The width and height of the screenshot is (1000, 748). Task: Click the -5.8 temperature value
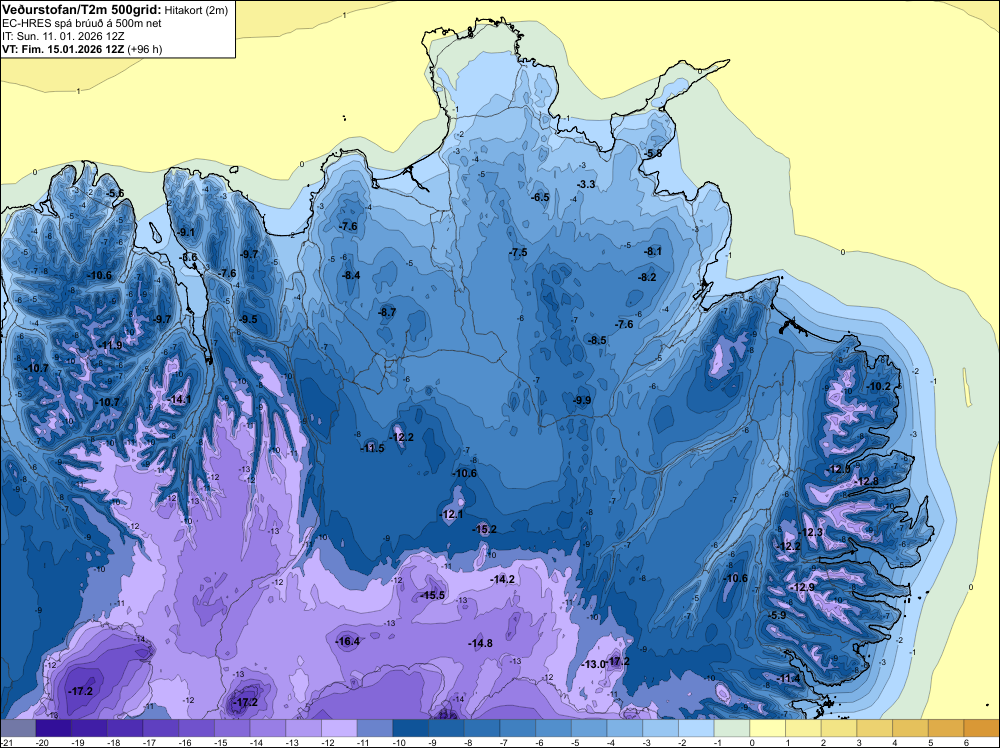[x=653, y=154]
